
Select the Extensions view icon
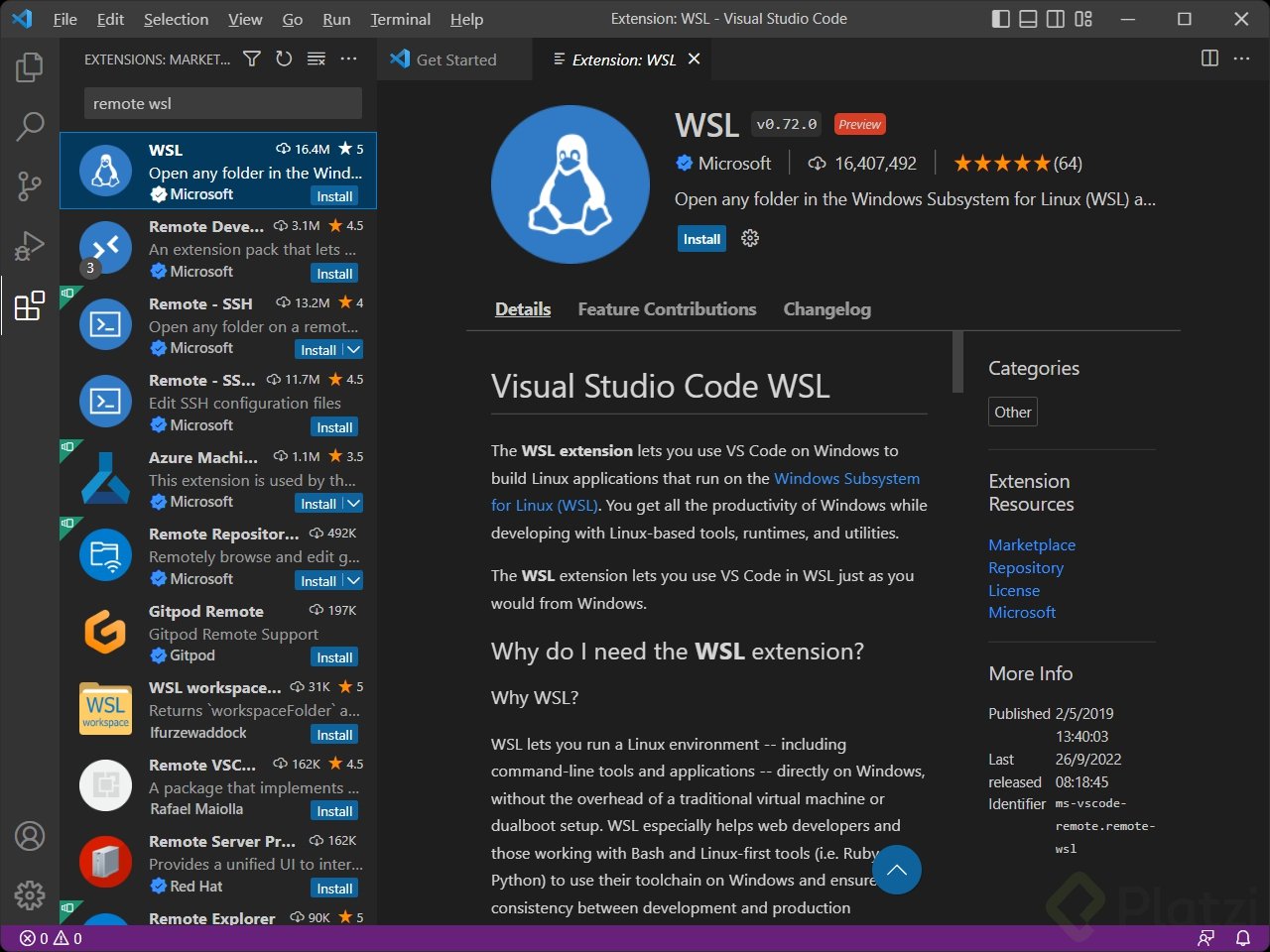(30, 305)
